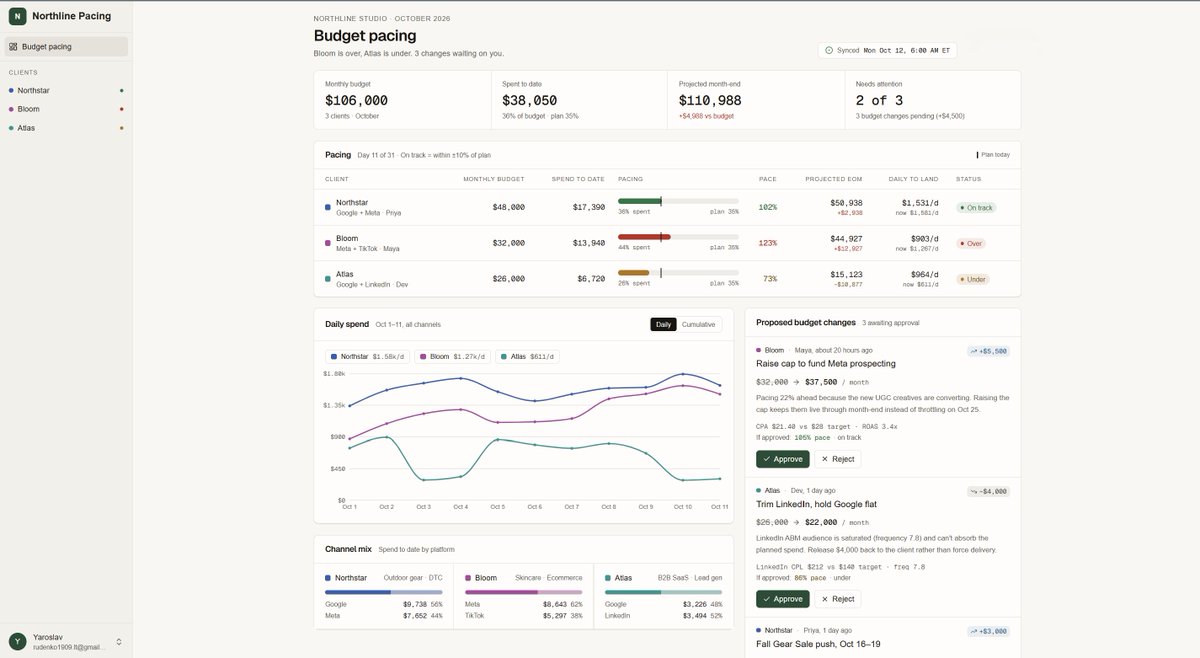
Task: Reject the Bloom raise cap proposal
Action: (837, 459)
